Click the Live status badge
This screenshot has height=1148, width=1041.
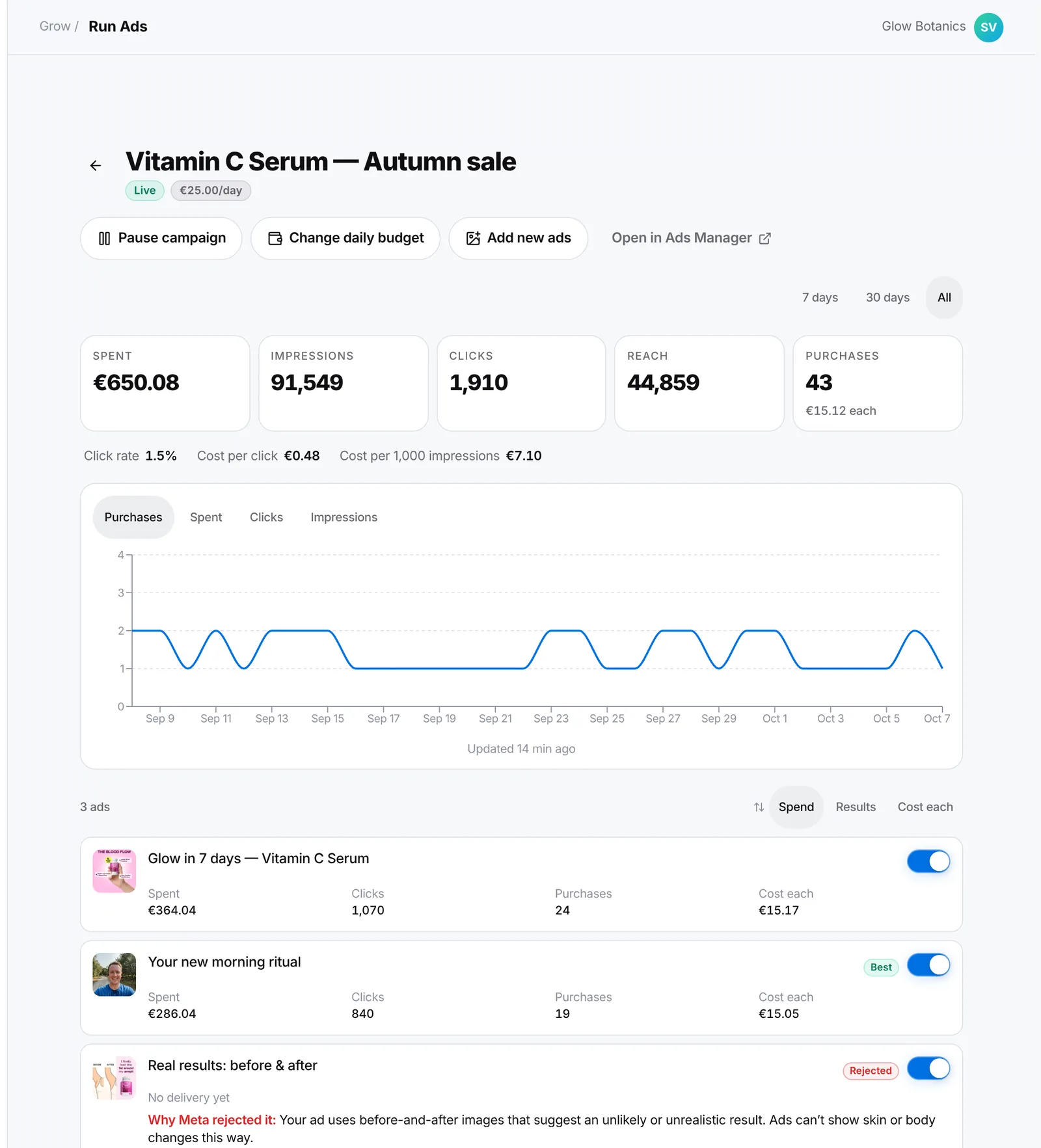144,191
